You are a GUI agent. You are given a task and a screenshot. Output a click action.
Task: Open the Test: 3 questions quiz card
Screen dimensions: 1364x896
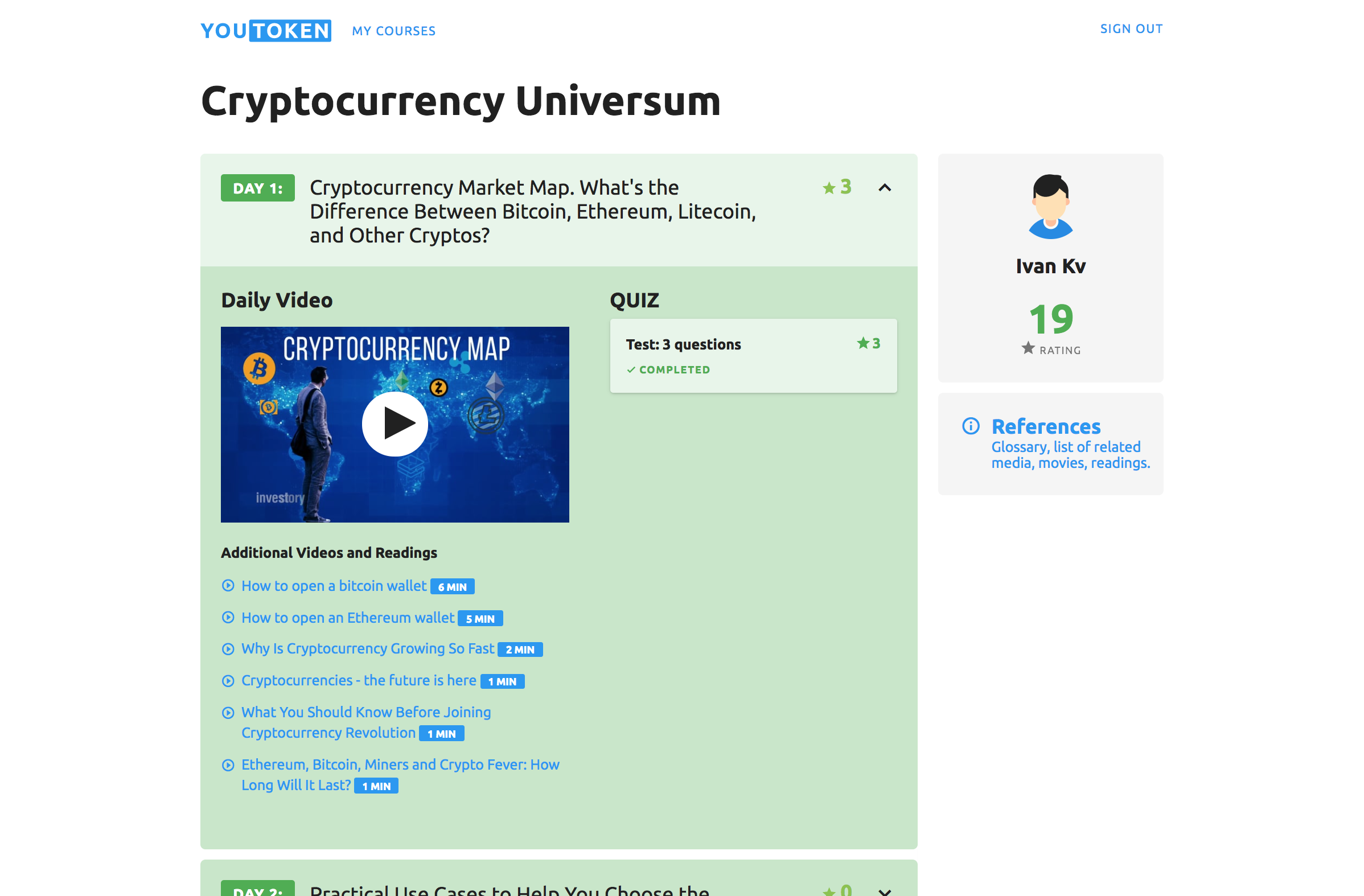tap(753, 355)
